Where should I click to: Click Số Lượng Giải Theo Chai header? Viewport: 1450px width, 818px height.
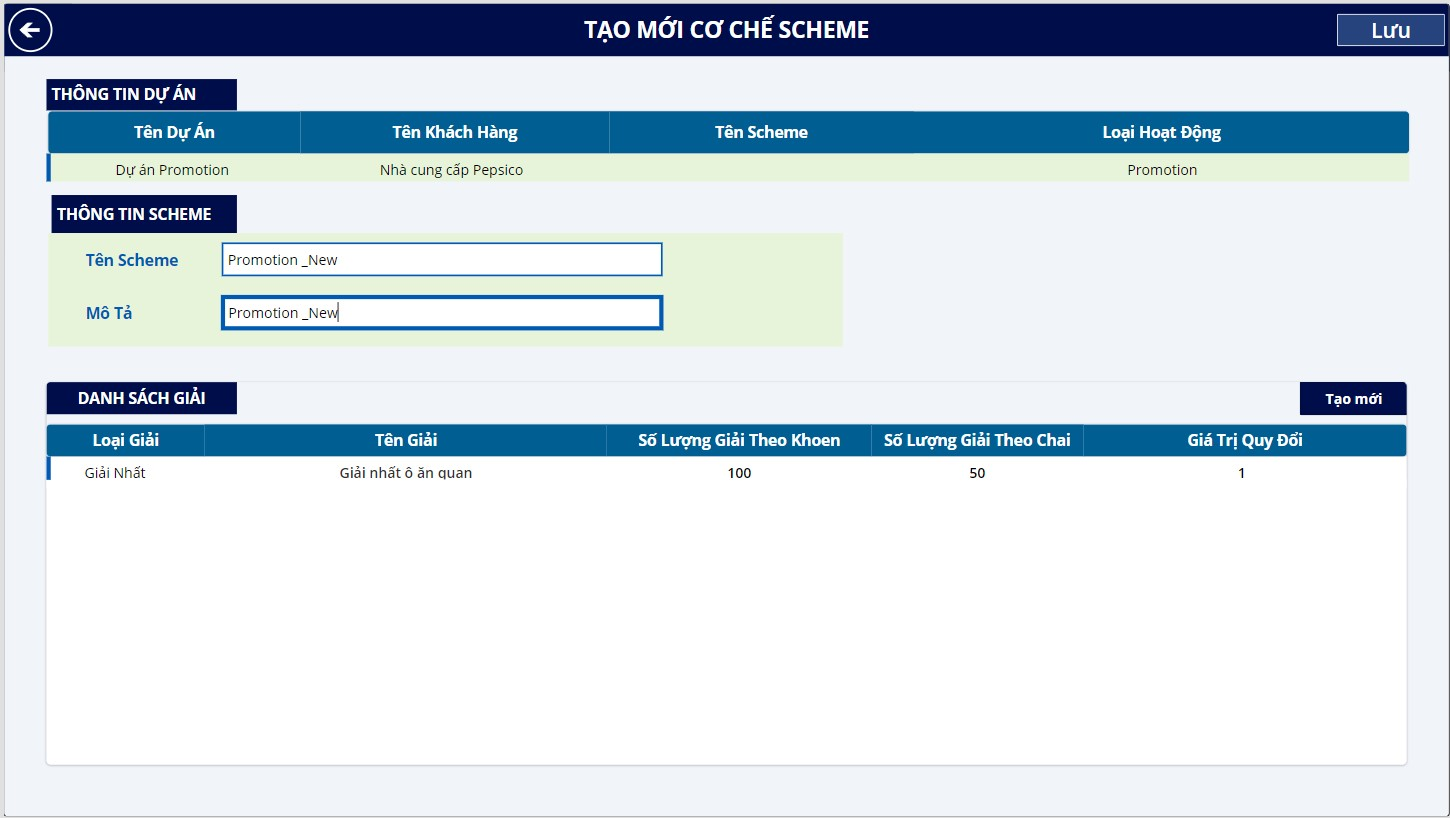pyautogui.click(x=977, y=440)
